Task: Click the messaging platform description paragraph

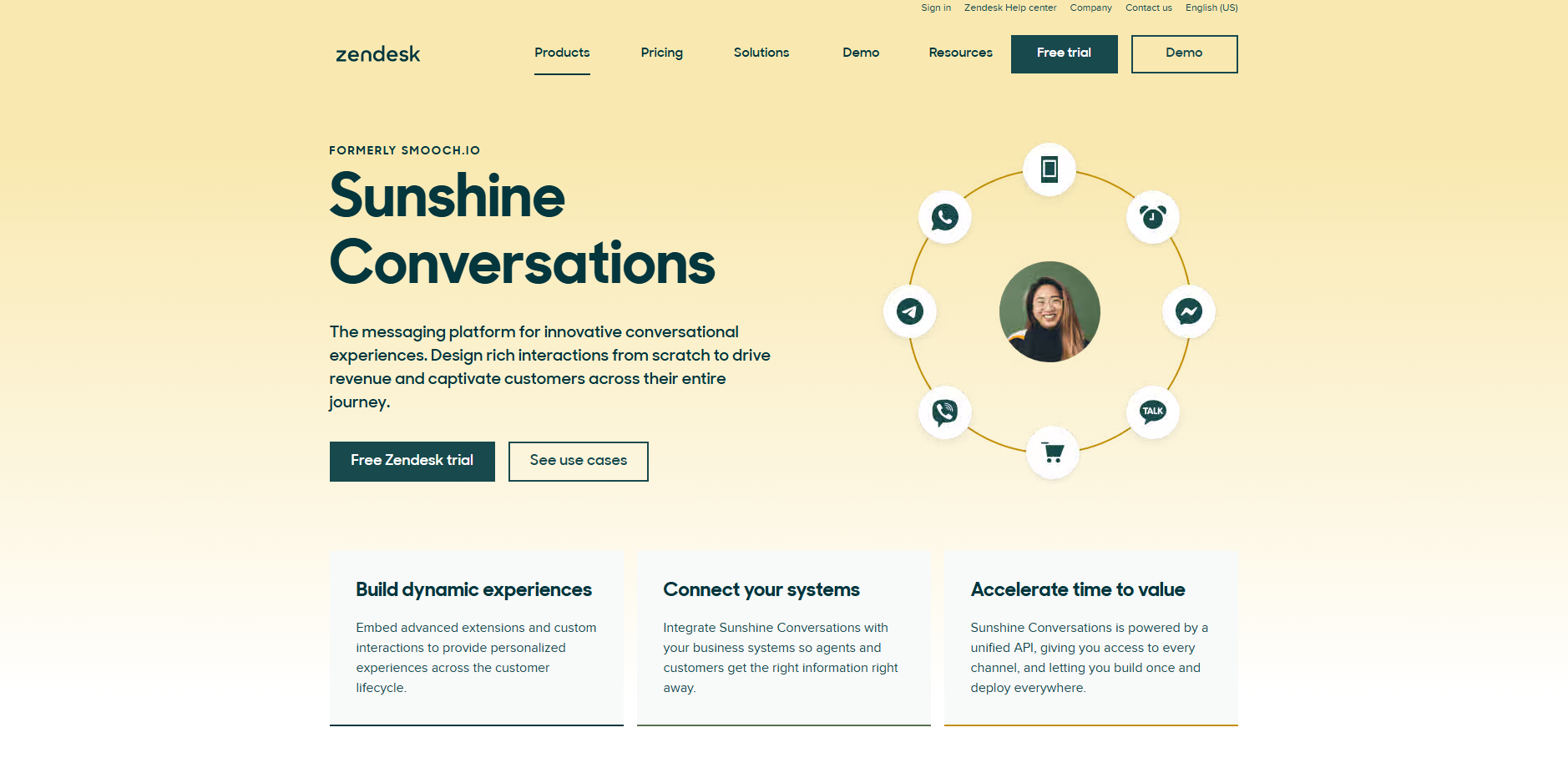Action: pos(549,367)
